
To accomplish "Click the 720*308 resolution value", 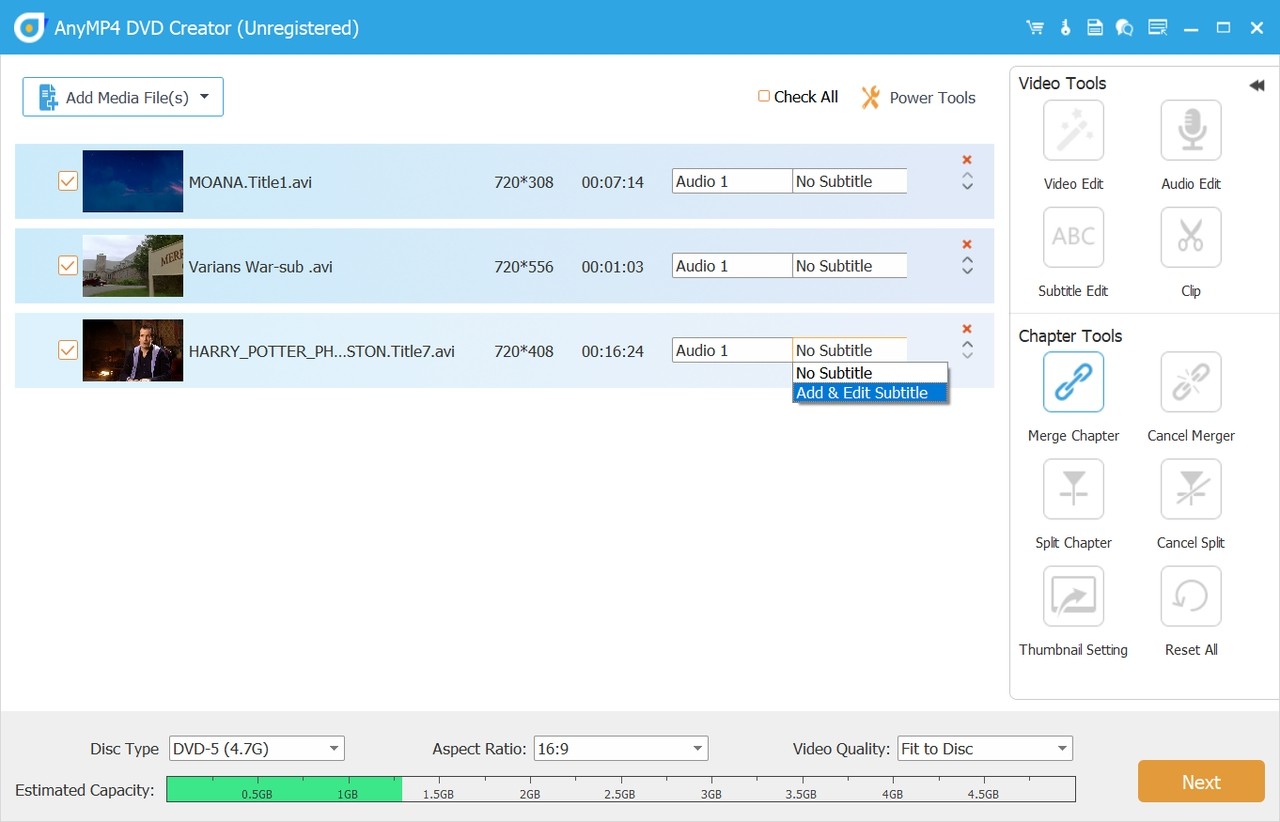I will click(x=524, y=182).
